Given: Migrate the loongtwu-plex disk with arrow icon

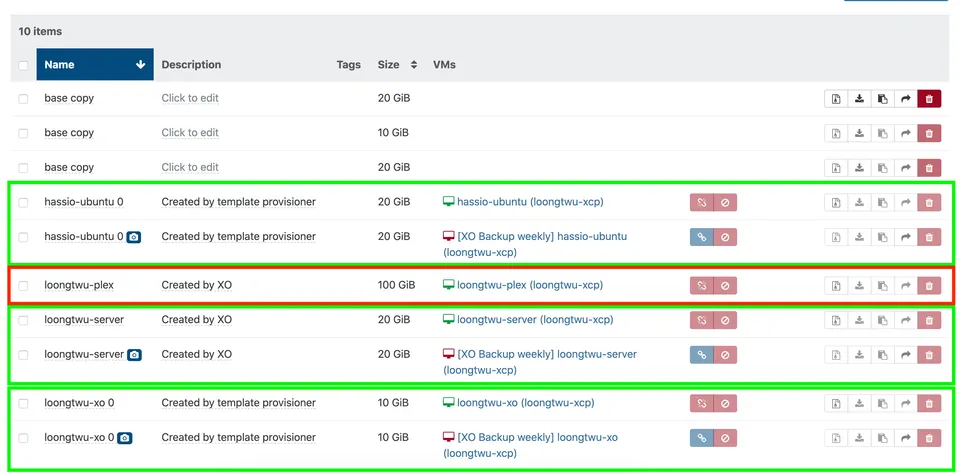Looking at the screenshot, I should (906, 285).
